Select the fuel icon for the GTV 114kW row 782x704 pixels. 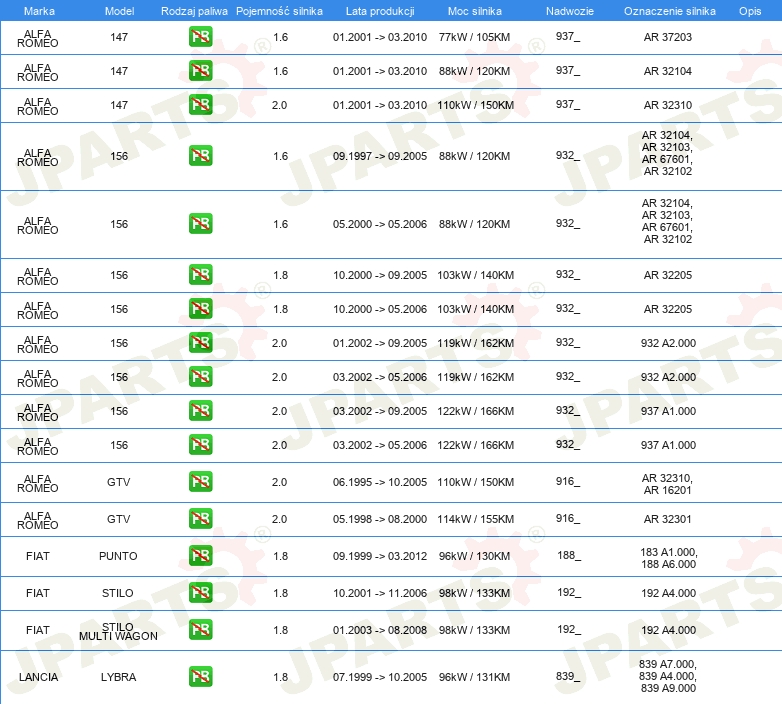point(200,519)
